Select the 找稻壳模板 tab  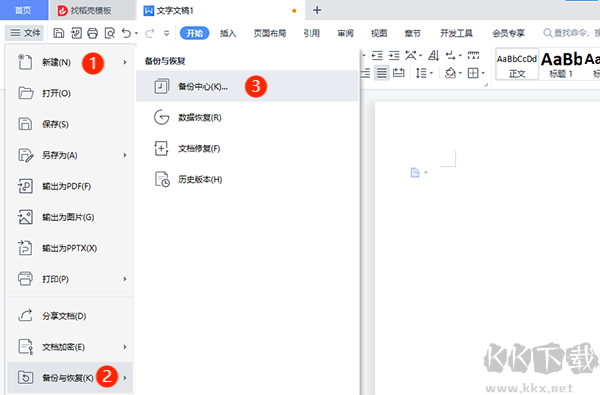(92, 10)
